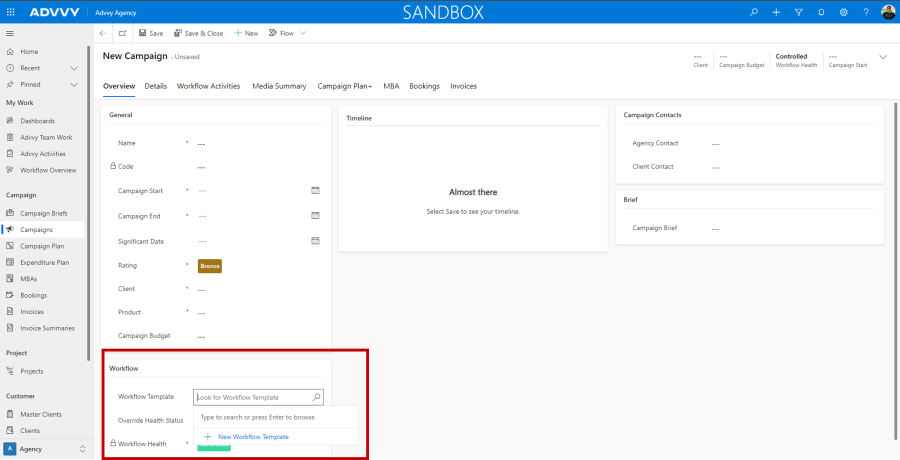Open the app launcher waffle icon
The image size is (900, 460).
[10, 12]
